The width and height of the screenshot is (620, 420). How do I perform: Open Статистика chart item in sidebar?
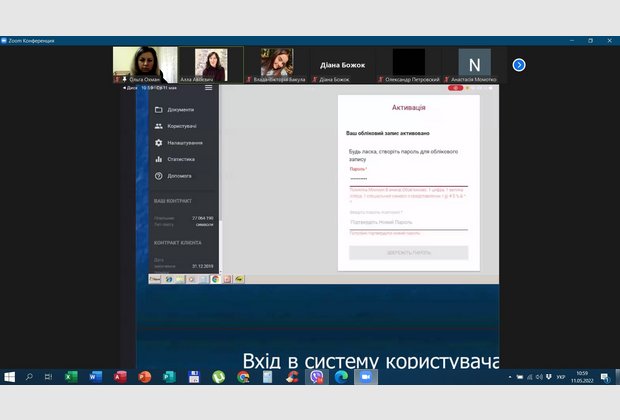coord(175,159)
